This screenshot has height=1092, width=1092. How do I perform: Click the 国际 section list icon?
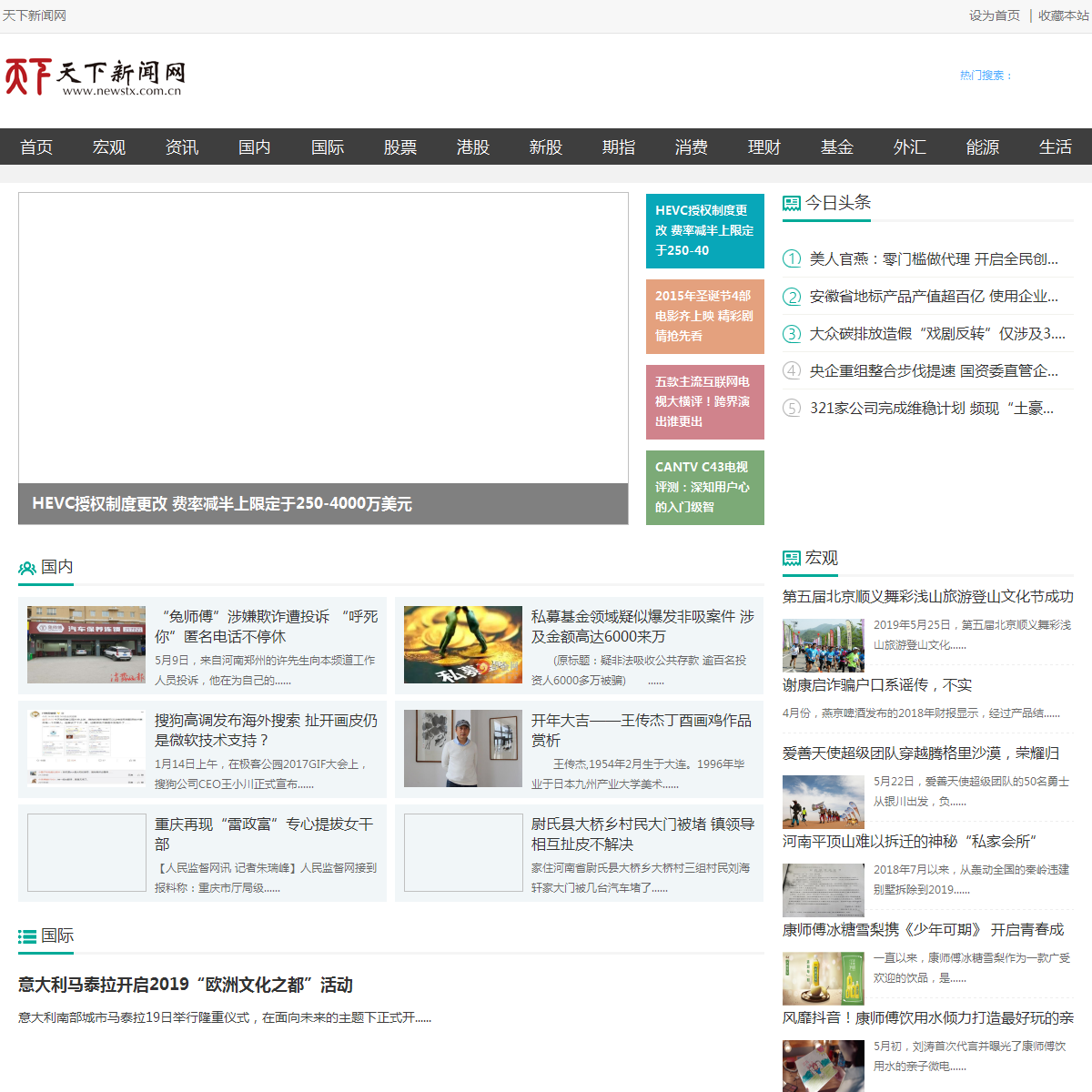coord(27,936)
